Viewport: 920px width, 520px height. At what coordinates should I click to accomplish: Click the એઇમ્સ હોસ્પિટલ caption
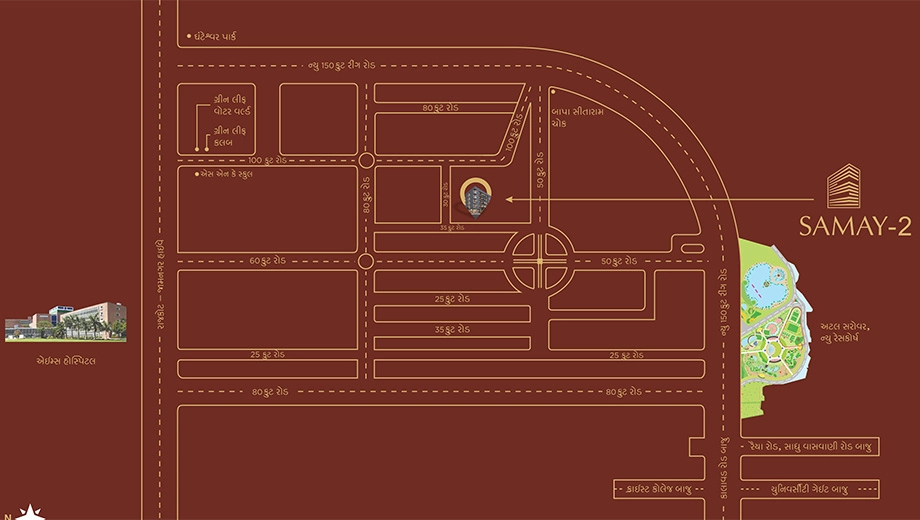66,361
